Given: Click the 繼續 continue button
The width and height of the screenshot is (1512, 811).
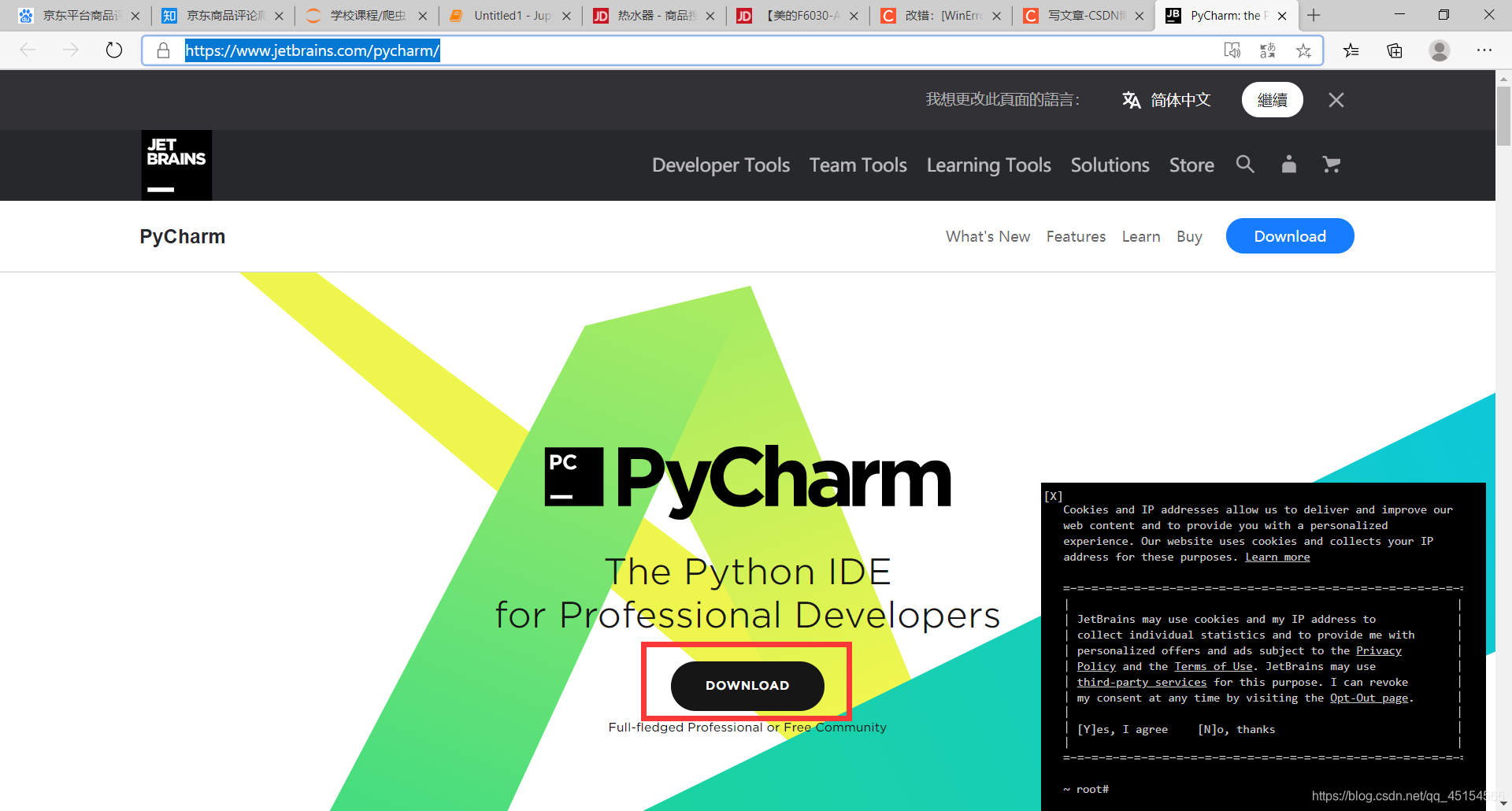Looking at the screenshot, I should (1273, 100).
